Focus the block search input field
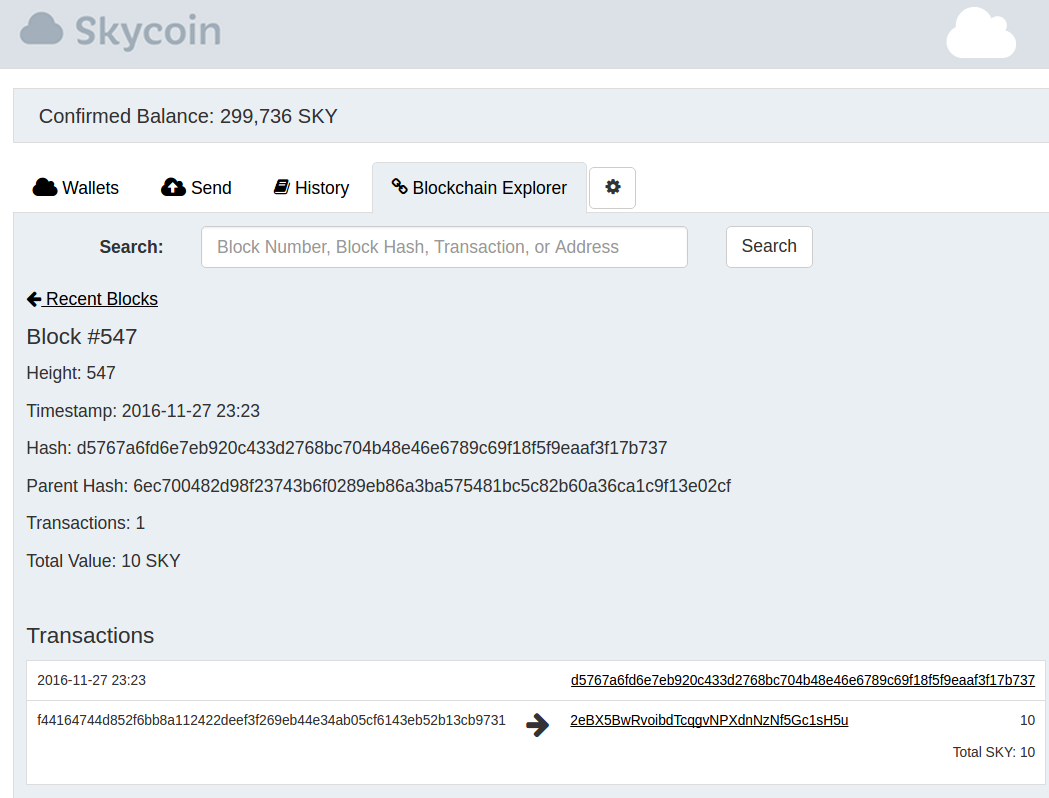Viewport: 1049px width, 798px height. (x=444, y=247)
